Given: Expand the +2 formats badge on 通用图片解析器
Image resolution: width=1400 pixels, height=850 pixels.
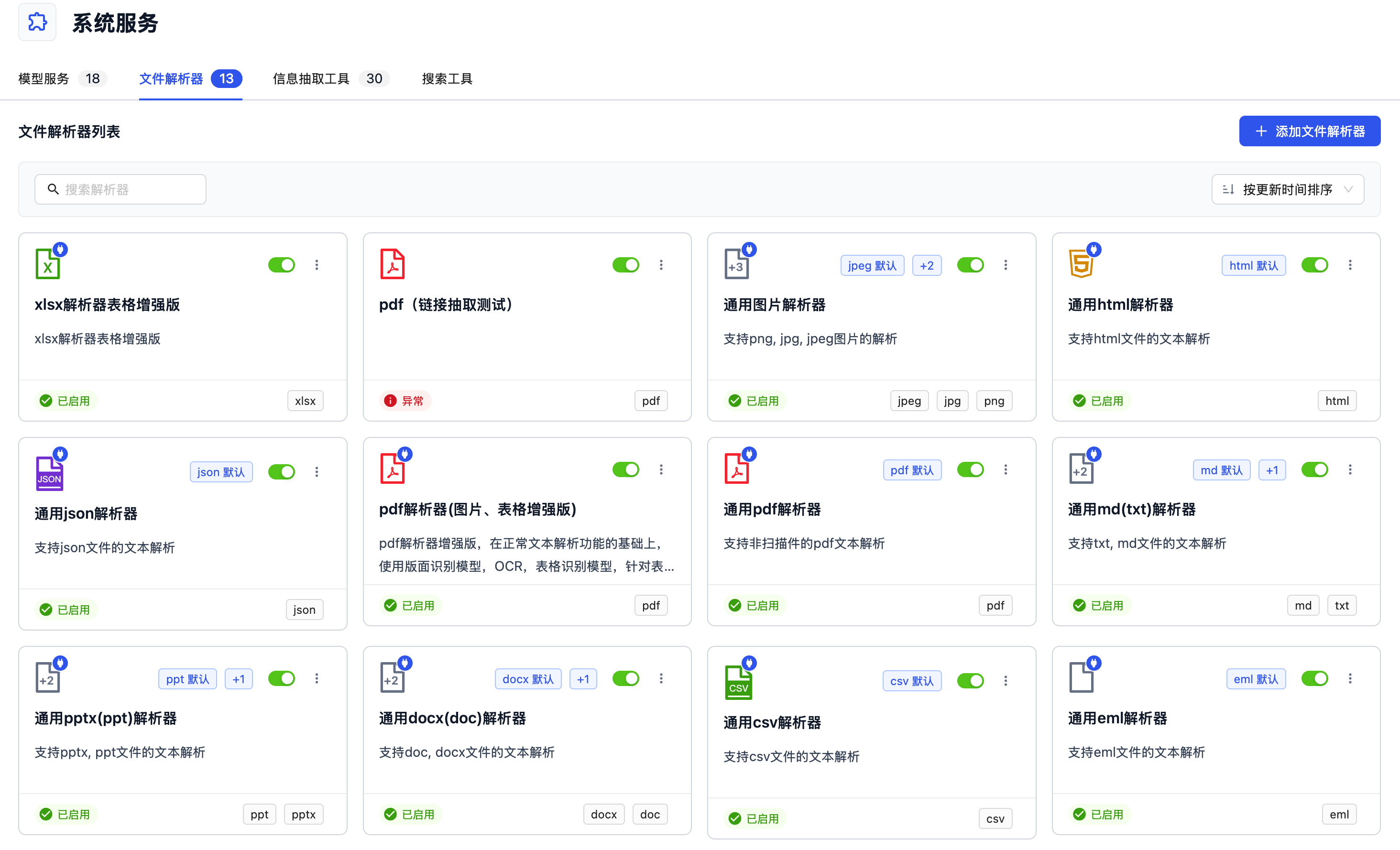Looking at the screenshot, I should coord(926,265).
